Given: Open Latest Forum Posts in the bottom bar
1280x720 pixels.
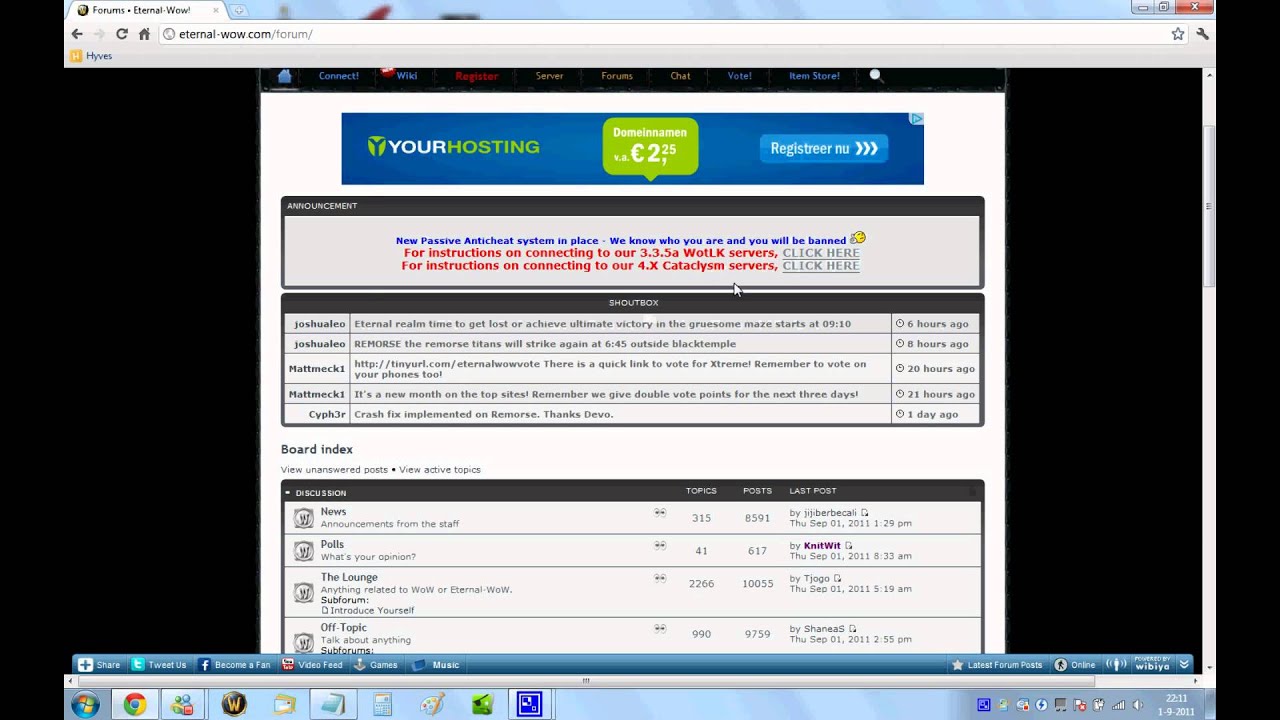Looking at the screenshot, I should 997,665.
